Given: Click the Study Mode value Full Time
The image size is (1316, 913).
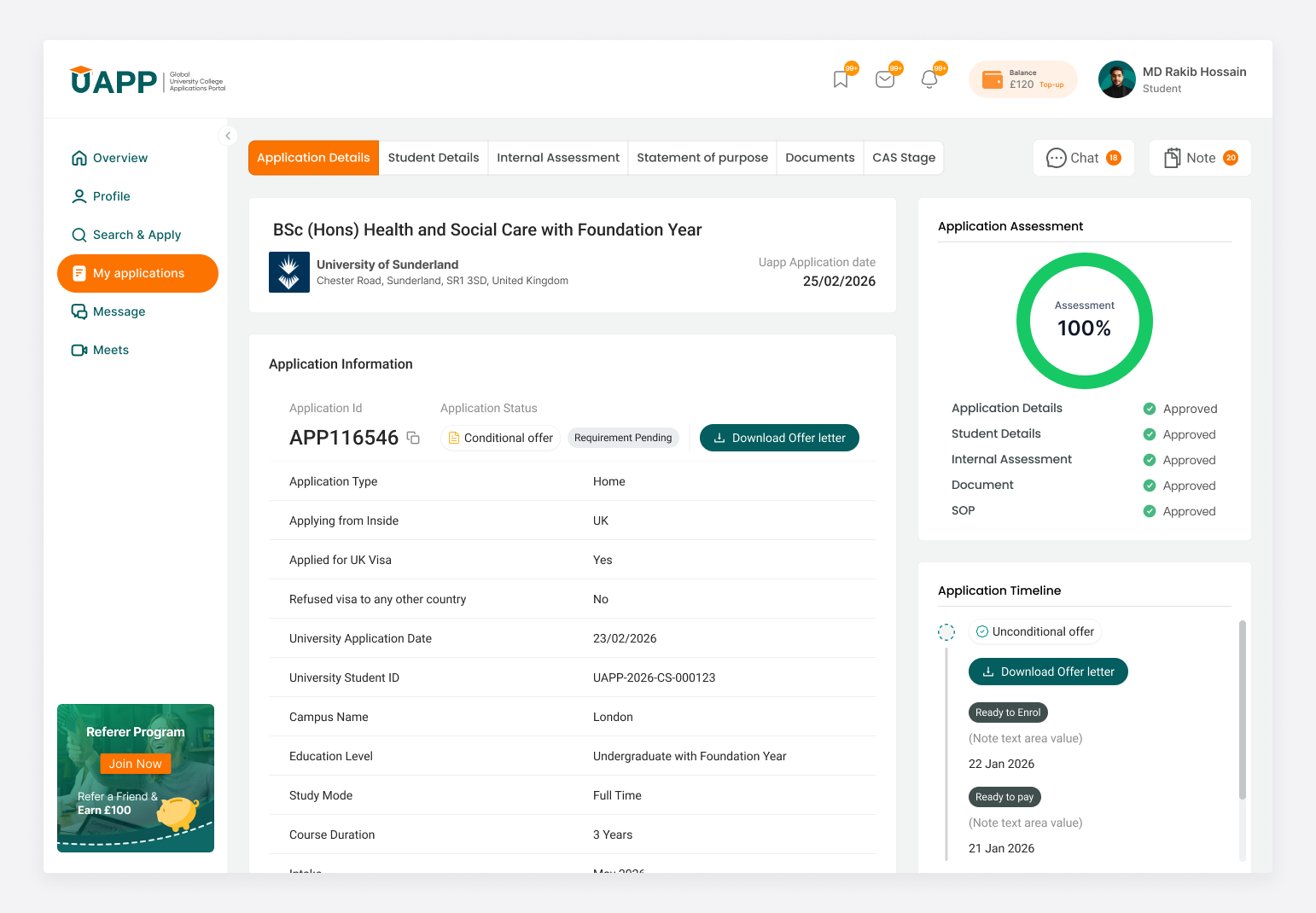Looking at the screenshot, I should [617, 795].
